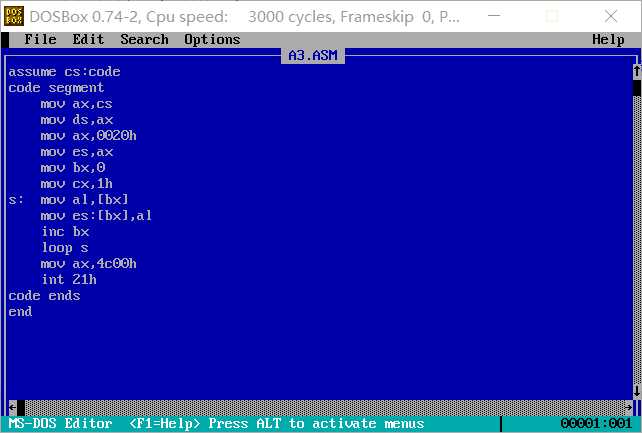This screenshot has width=642, height=433.
Task: Close the DOSBox window
Action: (x=611, y=16)
